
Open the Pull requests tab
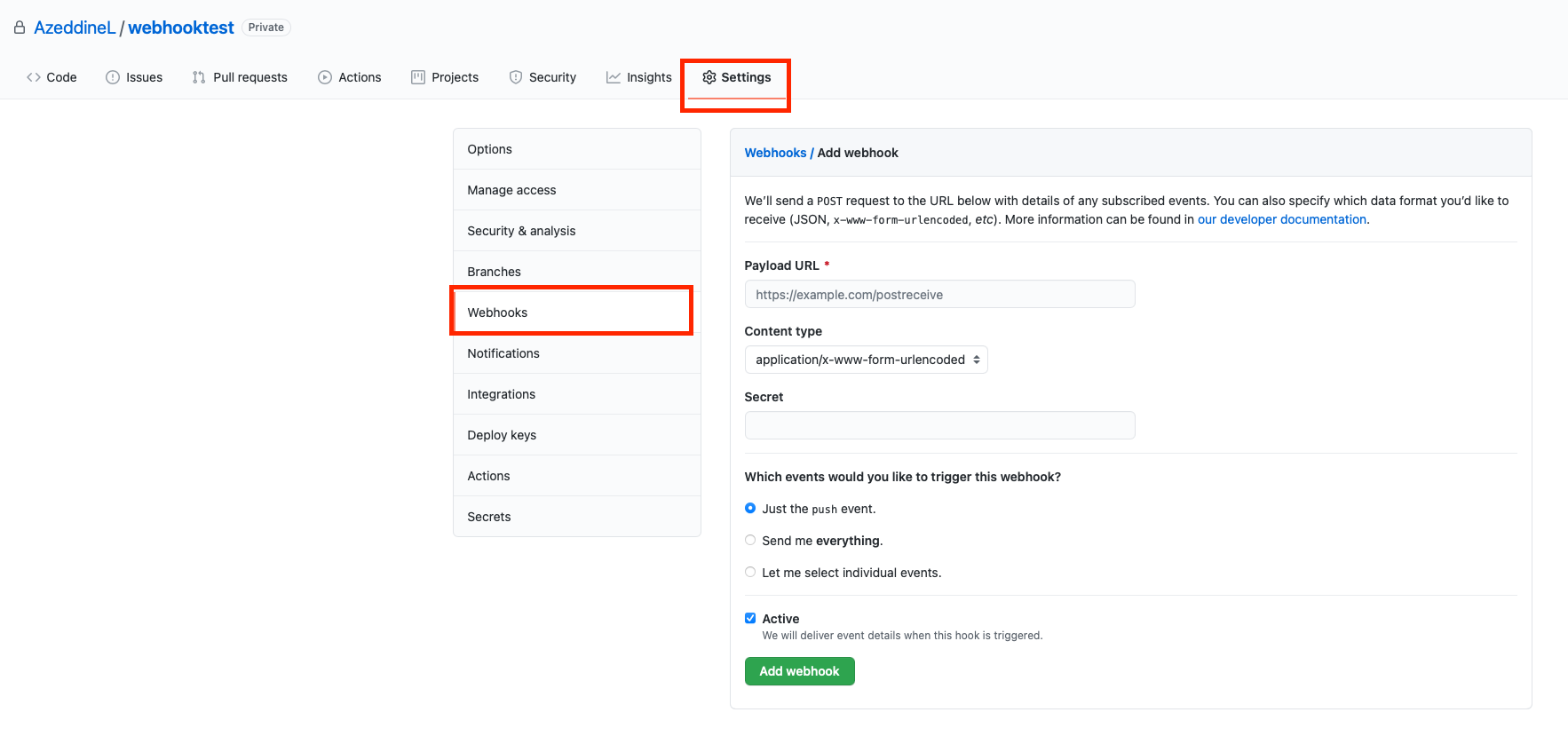tap(240, 77)
